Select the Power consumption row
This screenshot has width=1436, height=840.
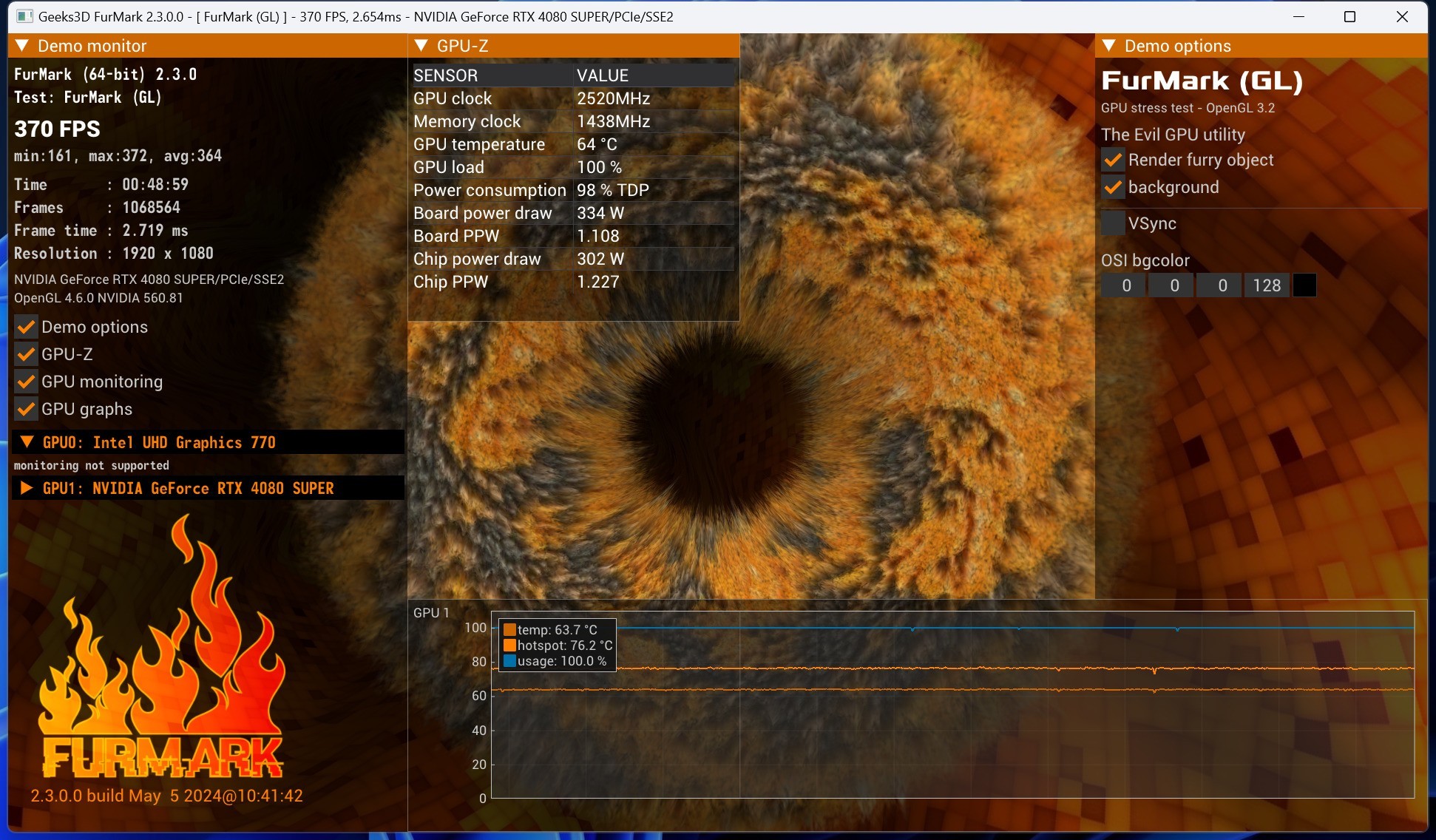coord(574,190)
